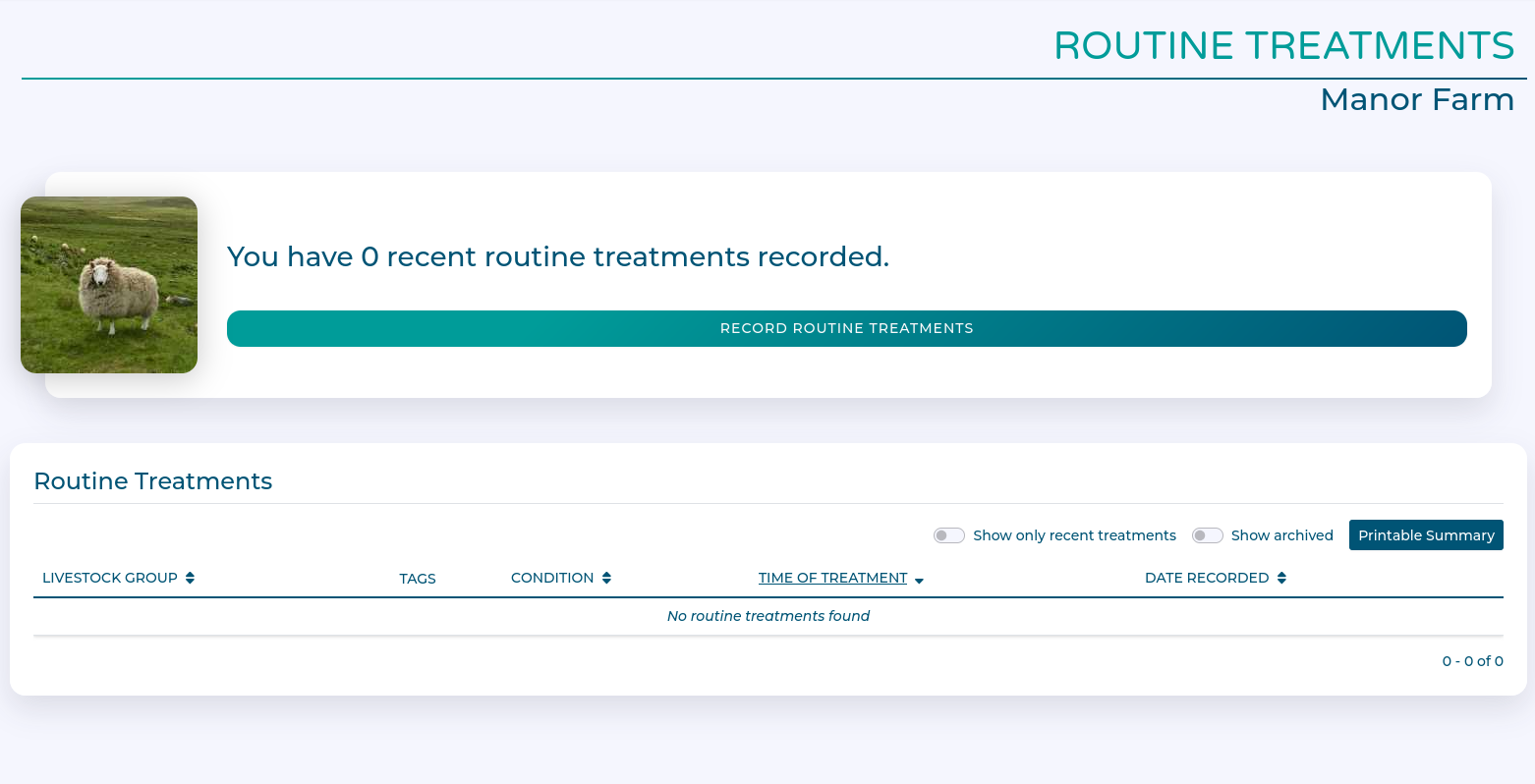
Task: Sort the table by Livestock Group
Action: point(110,578)
